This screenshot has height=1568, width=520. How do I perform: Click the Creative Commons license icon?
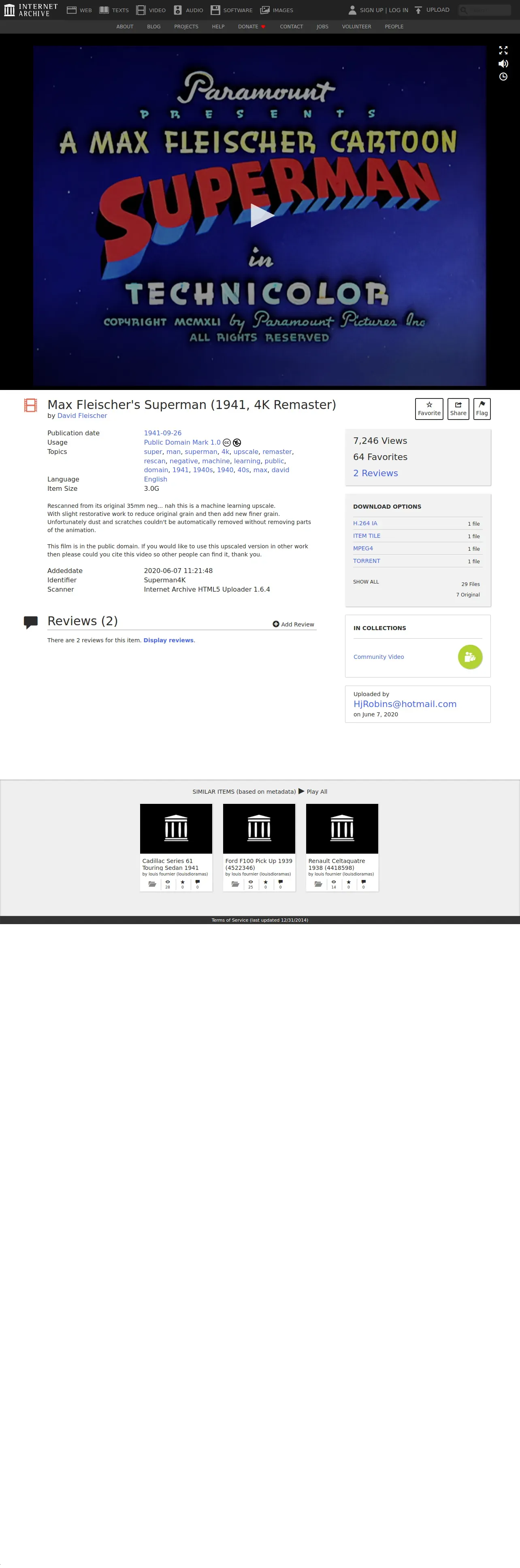(x=226, y=443)
